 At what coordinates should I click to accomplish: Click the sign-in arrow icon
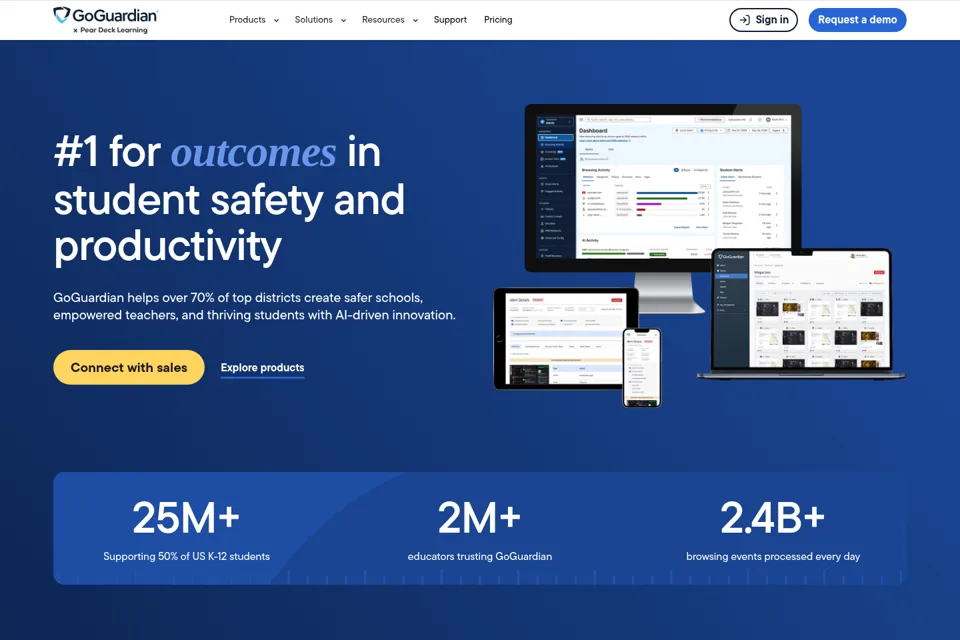tap(744, 20)
